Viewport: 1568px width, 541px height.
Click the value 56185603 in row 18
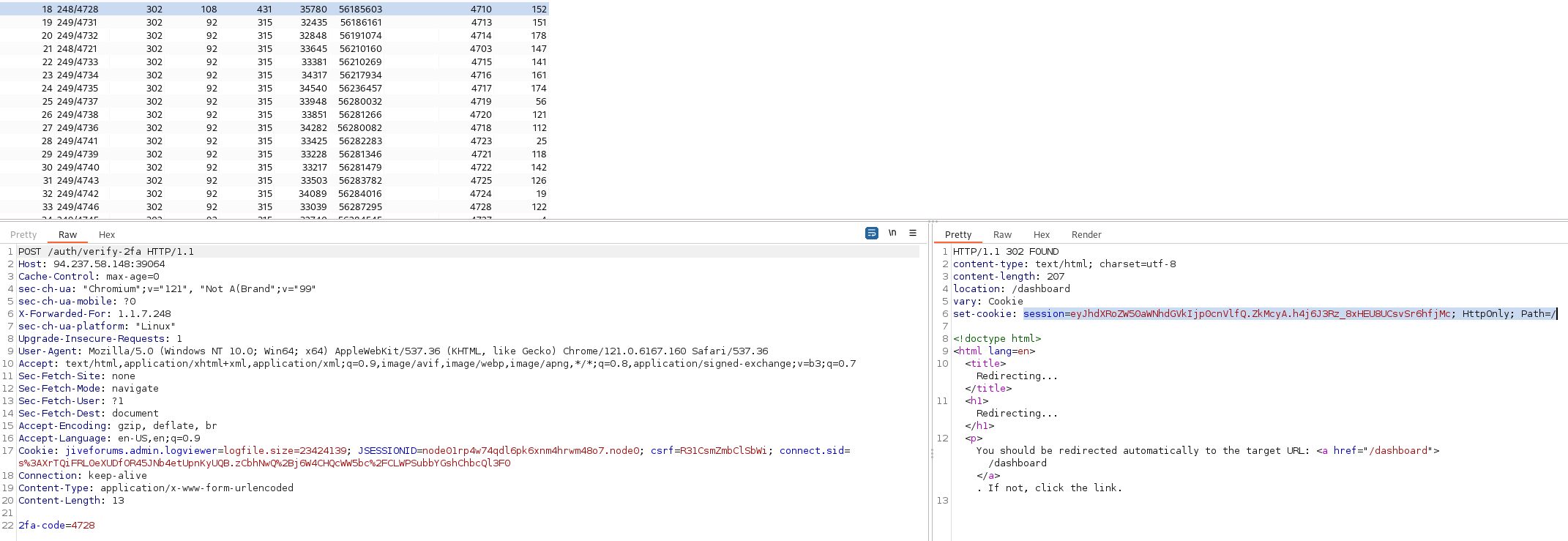(x=360, y=9)
